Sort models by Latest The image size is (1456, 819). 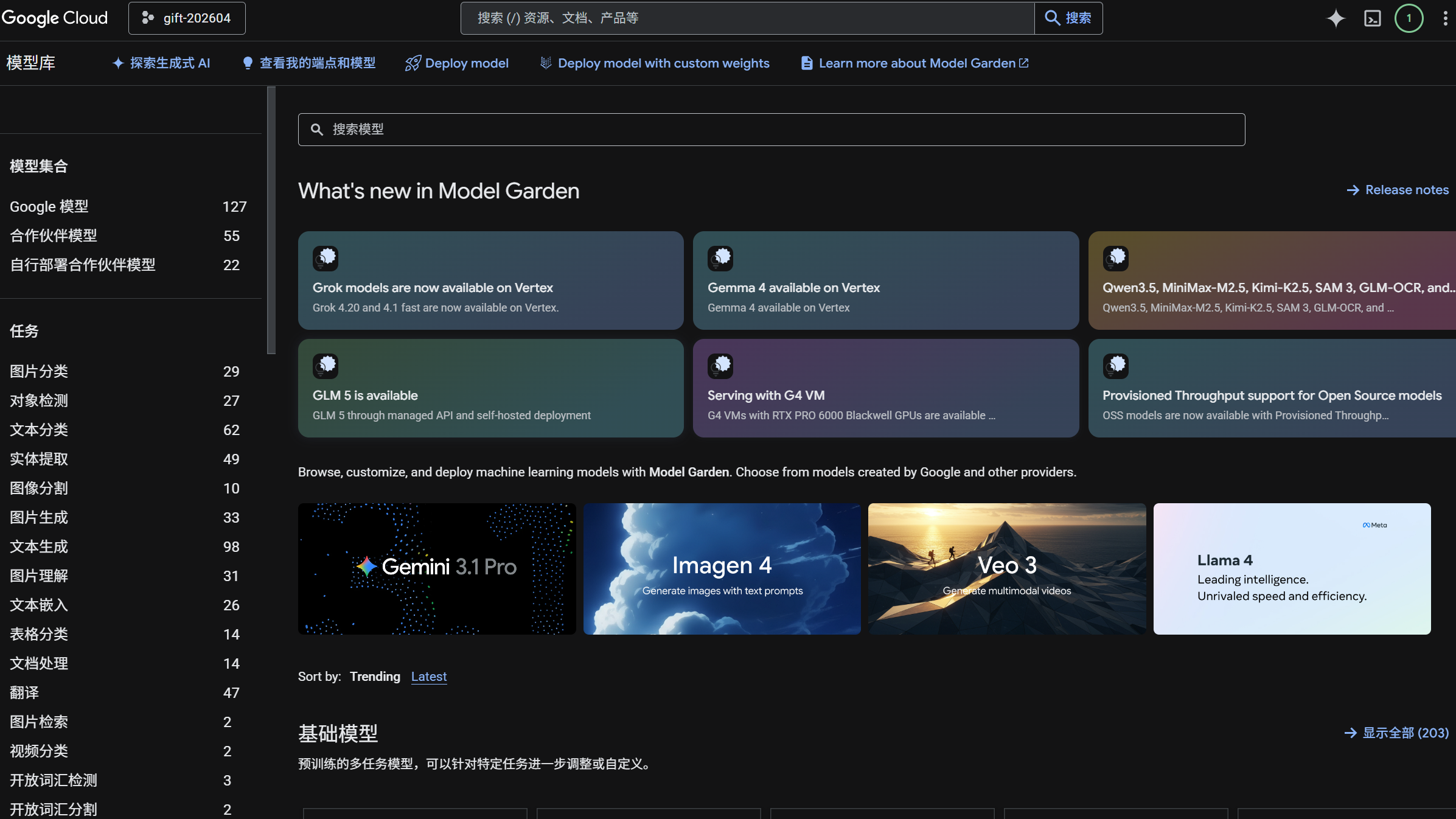(429, 677)
